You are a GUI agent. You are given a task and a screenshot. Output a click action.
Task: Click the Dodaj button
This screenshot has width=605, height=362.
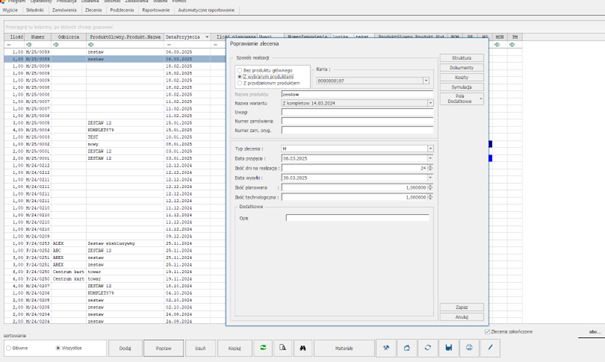tap(125, 348)
